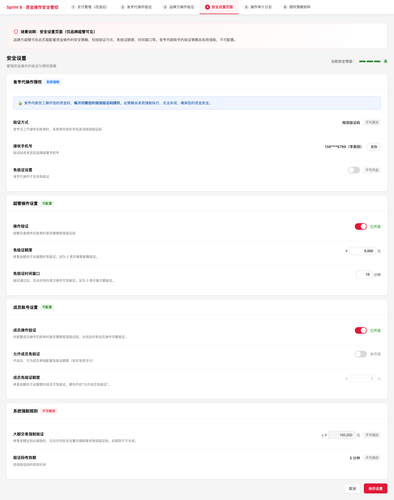
Task: Click the blue tag beside 食亨代操作授权
Action: (x=53, y=82)
